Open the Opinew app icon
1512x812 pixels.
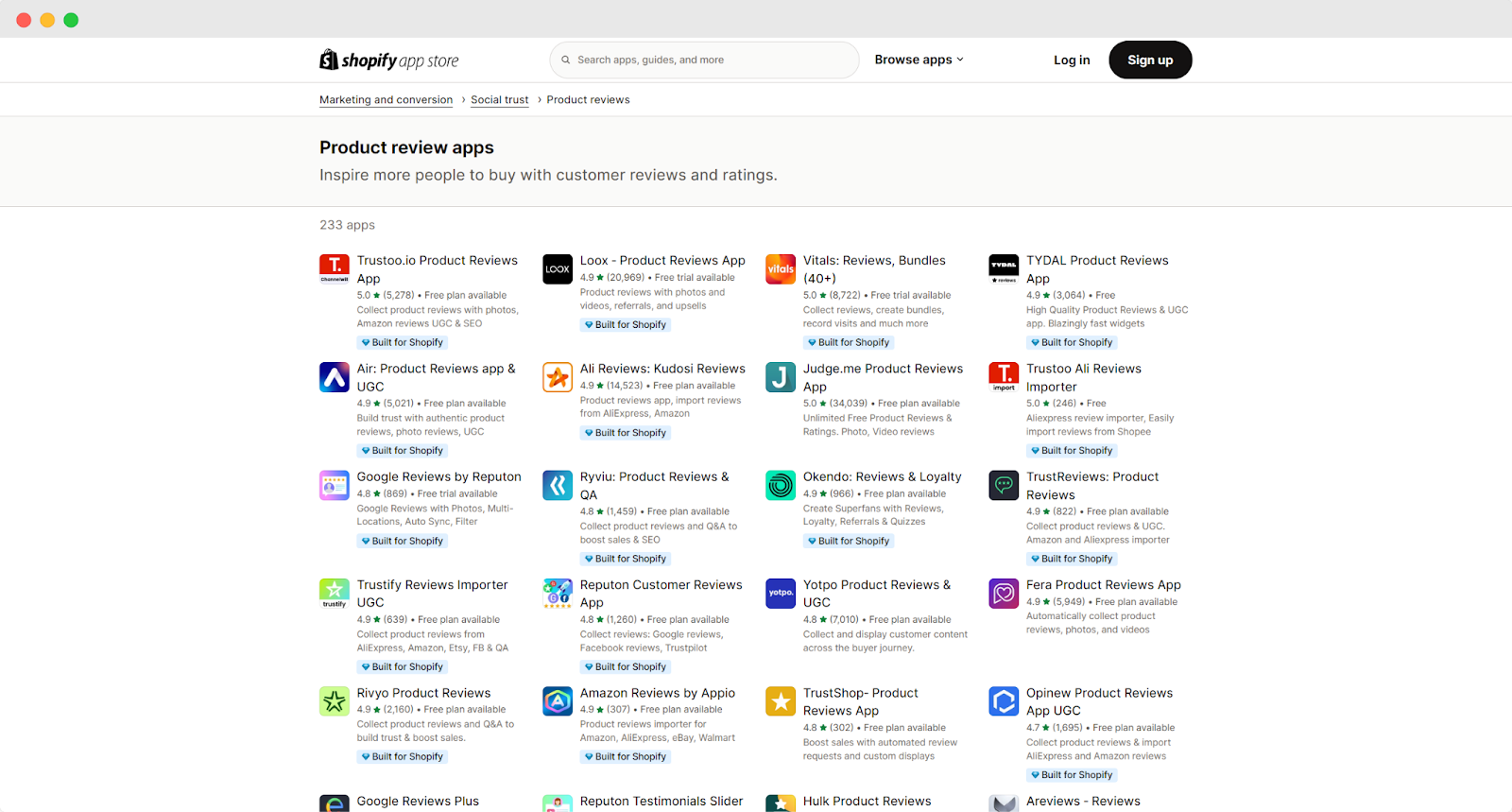pyautogui.click(x=1004, y=701)
